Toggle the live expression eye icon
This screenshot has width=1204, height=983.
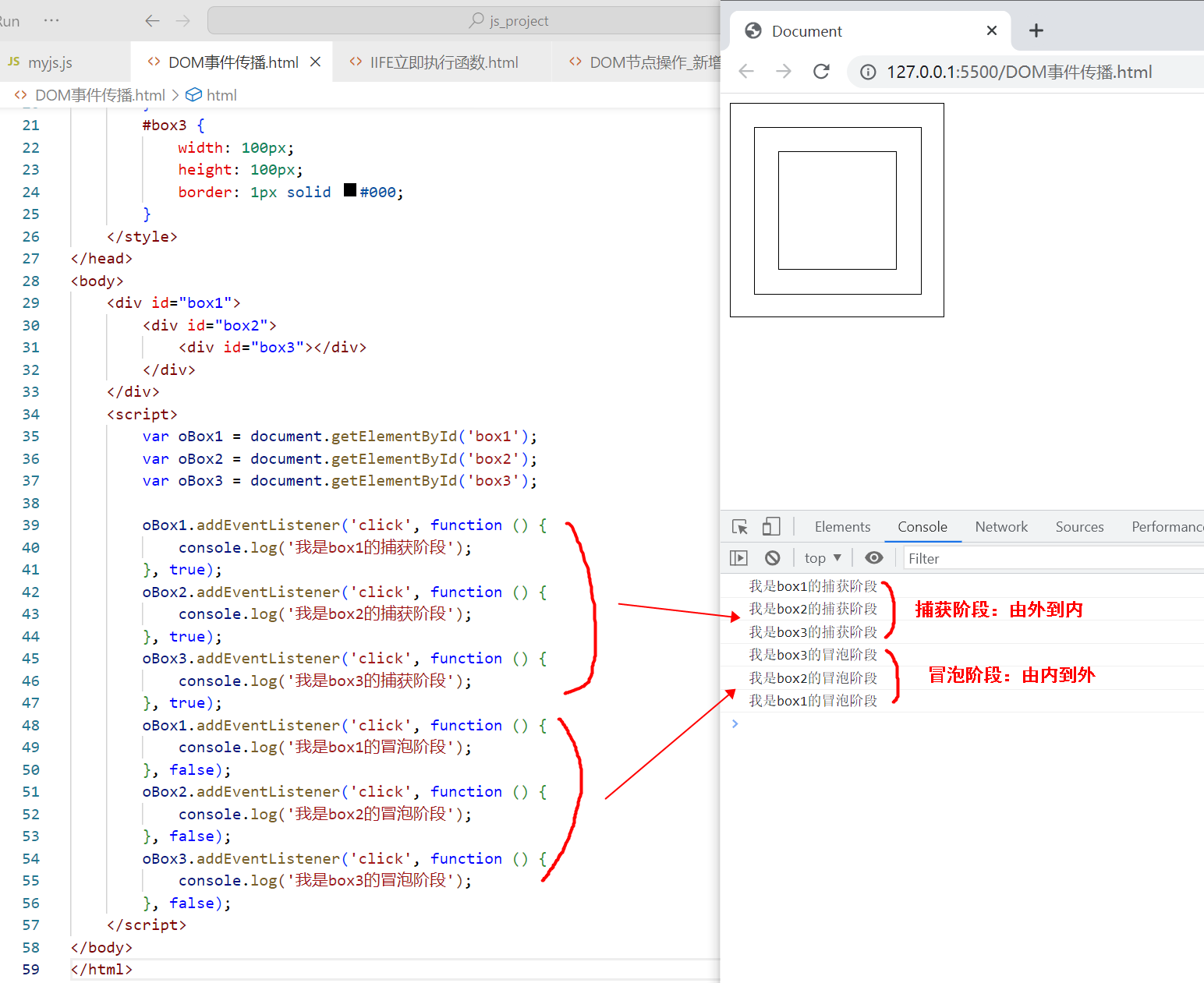[x=874, y=558]
